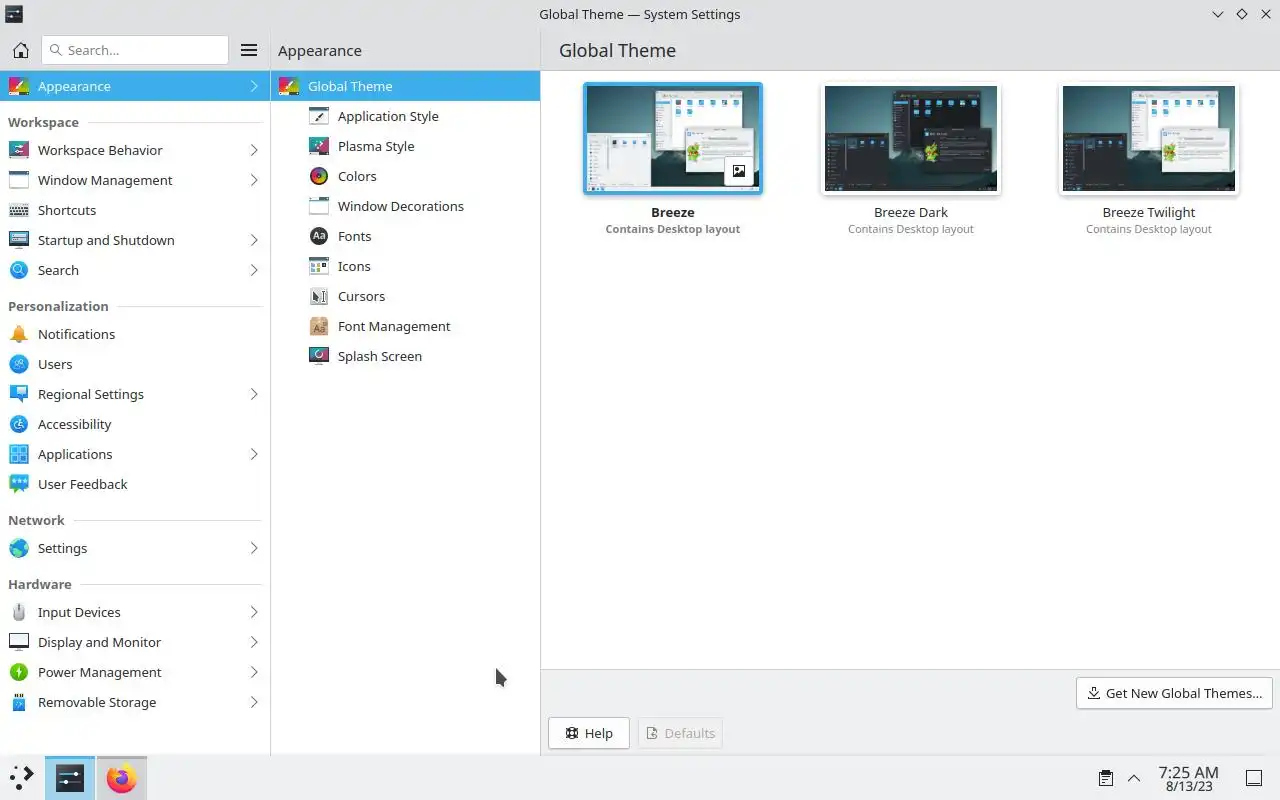The height and width of the screenshot is (800, 1280).
Task: Select the Breeze theme thumbnail
Action: 673,138
